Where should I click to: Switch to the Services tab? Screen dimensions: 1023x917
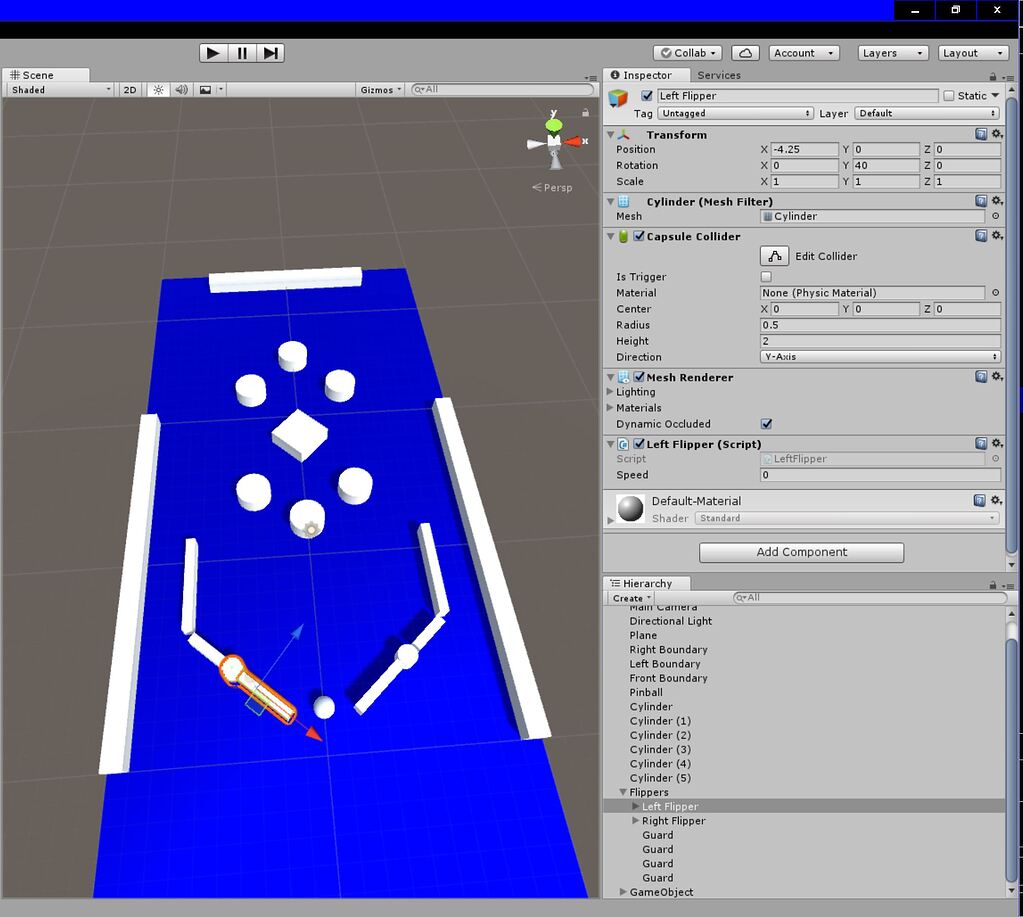click(x=719, y=75)
